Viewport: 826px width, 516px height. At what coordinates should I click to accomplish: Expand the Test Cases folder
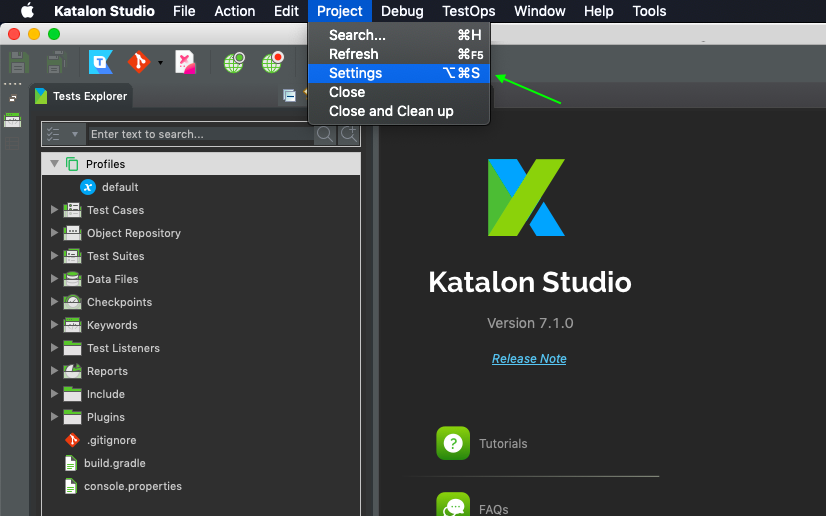54,210
